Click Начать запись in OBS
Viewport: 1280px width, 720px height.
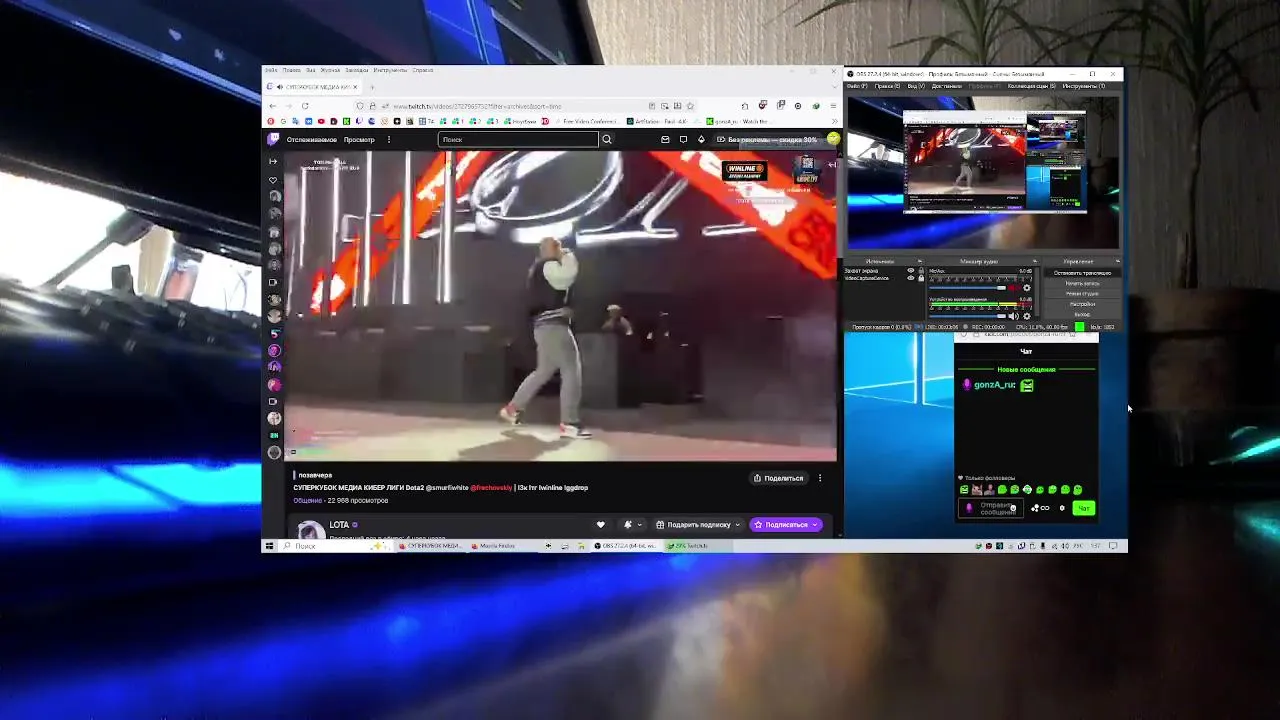[1082, 283]
